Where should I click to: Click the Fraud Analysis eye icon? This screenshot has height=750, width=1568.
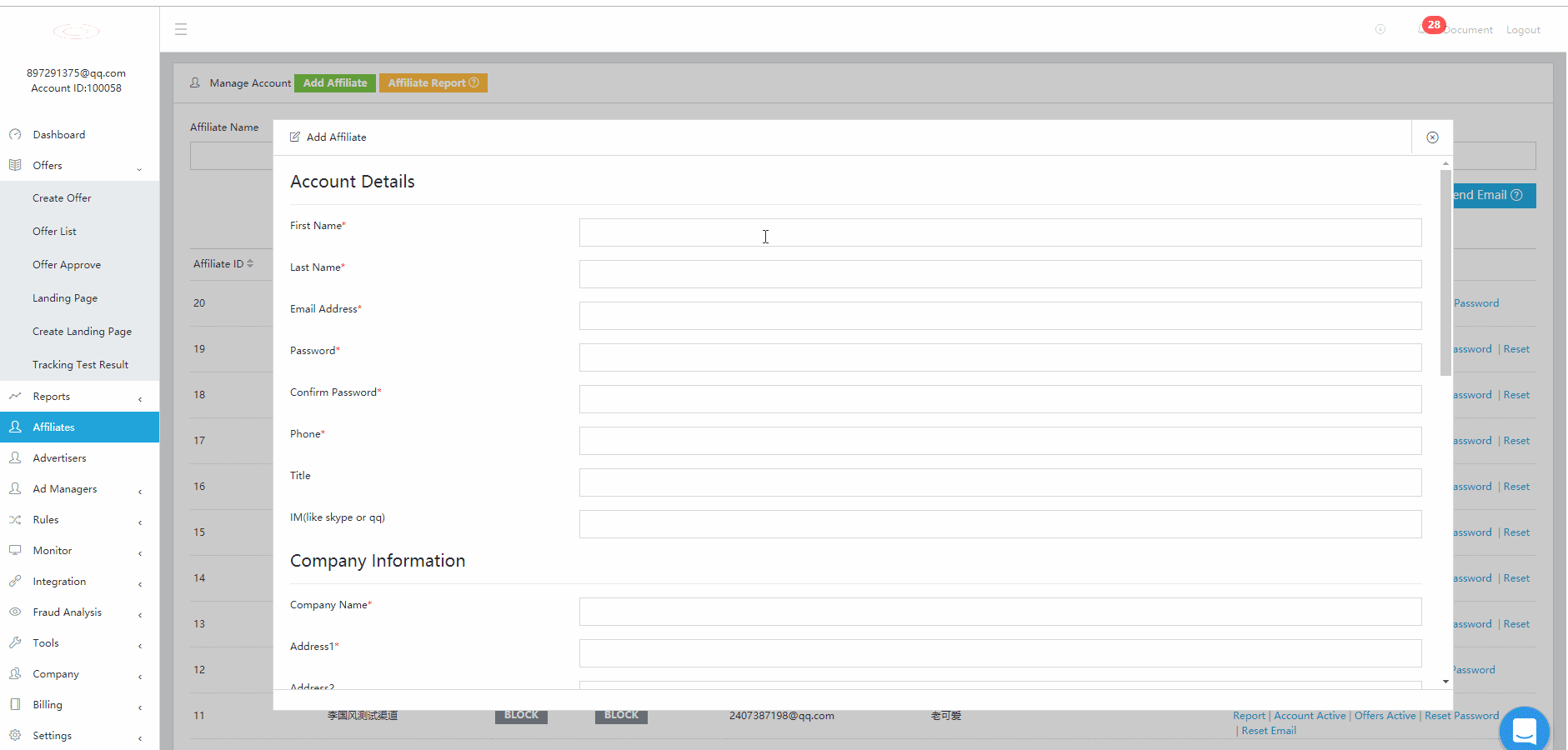[15, 612]
